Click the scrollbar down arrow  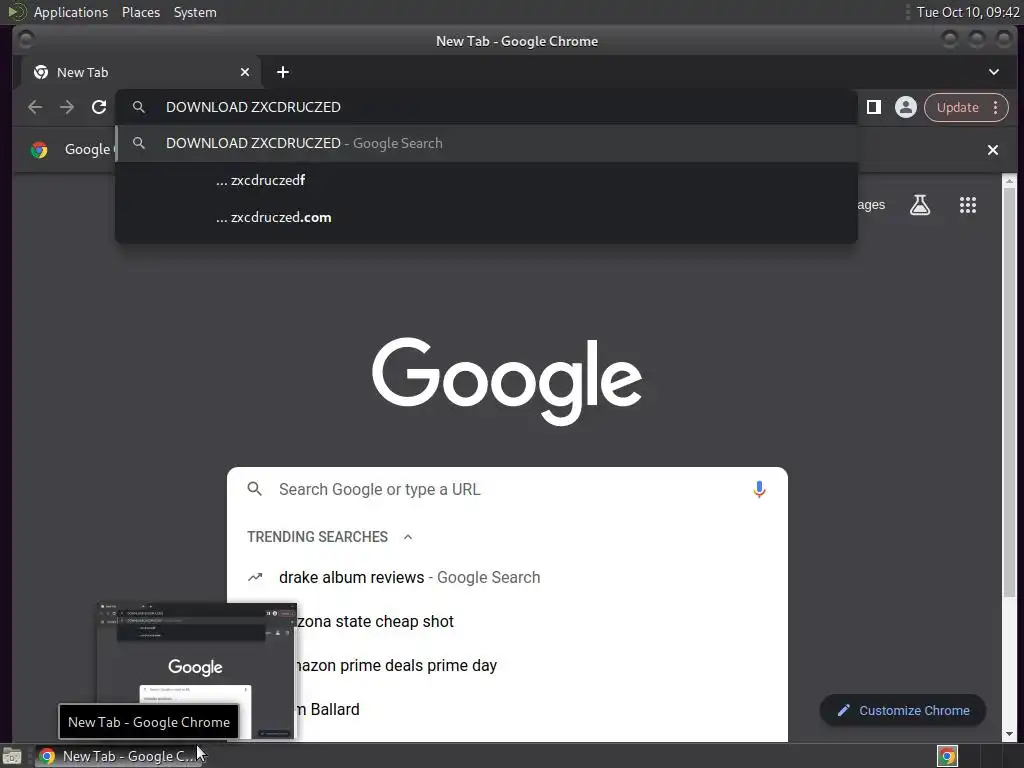(x=1010, y=734)
